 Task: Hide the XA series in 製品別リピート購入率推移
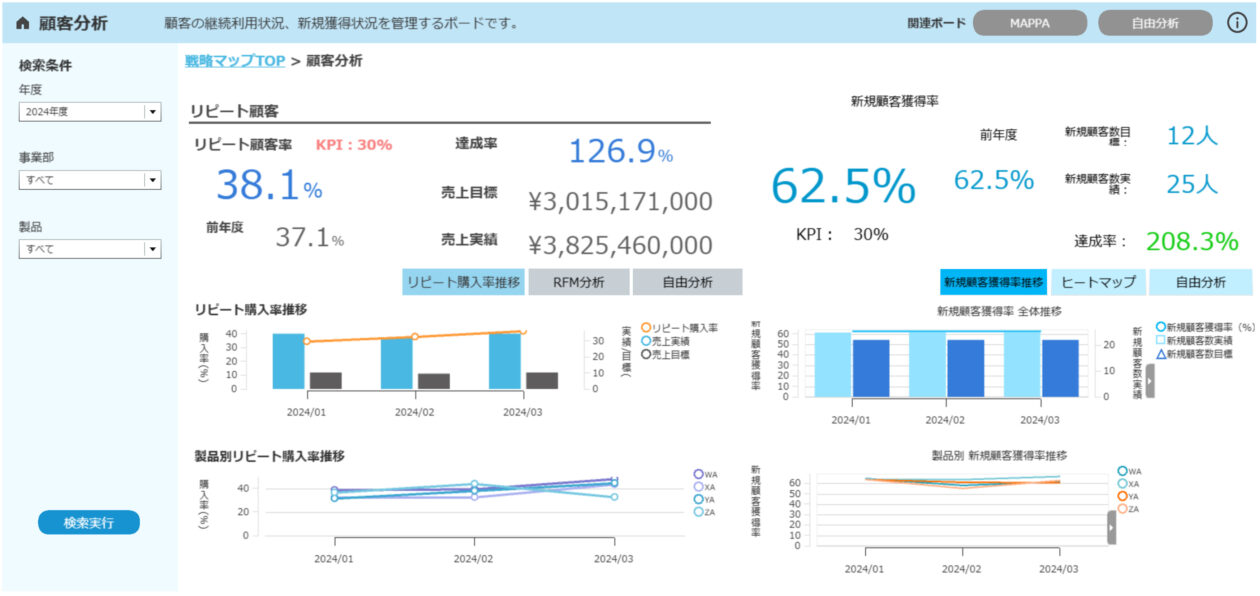(705, 487)
